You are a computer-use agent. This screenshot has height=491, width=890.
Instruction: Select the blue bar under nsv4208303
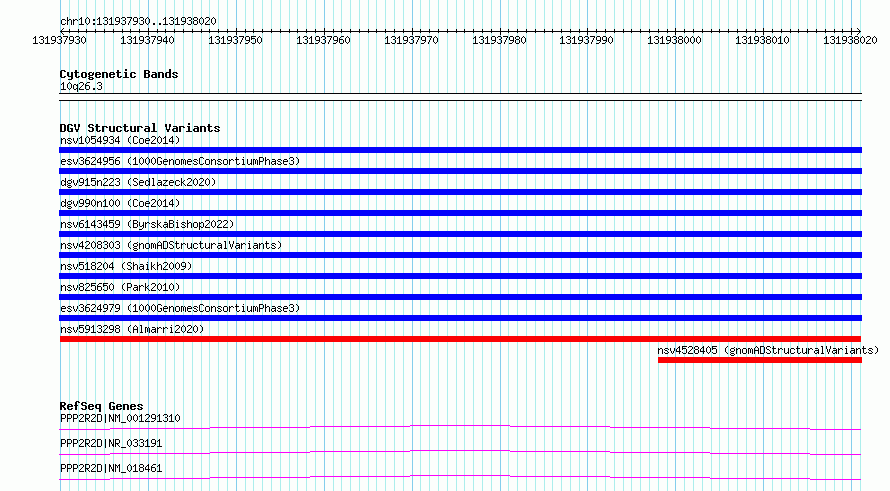460,255
